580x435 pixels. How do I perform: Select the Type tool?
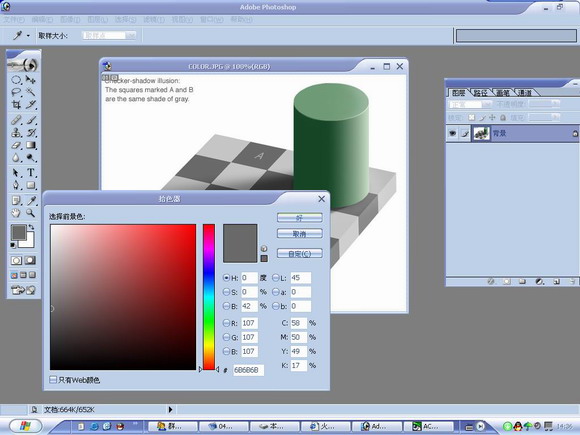(x=31, y=172)
